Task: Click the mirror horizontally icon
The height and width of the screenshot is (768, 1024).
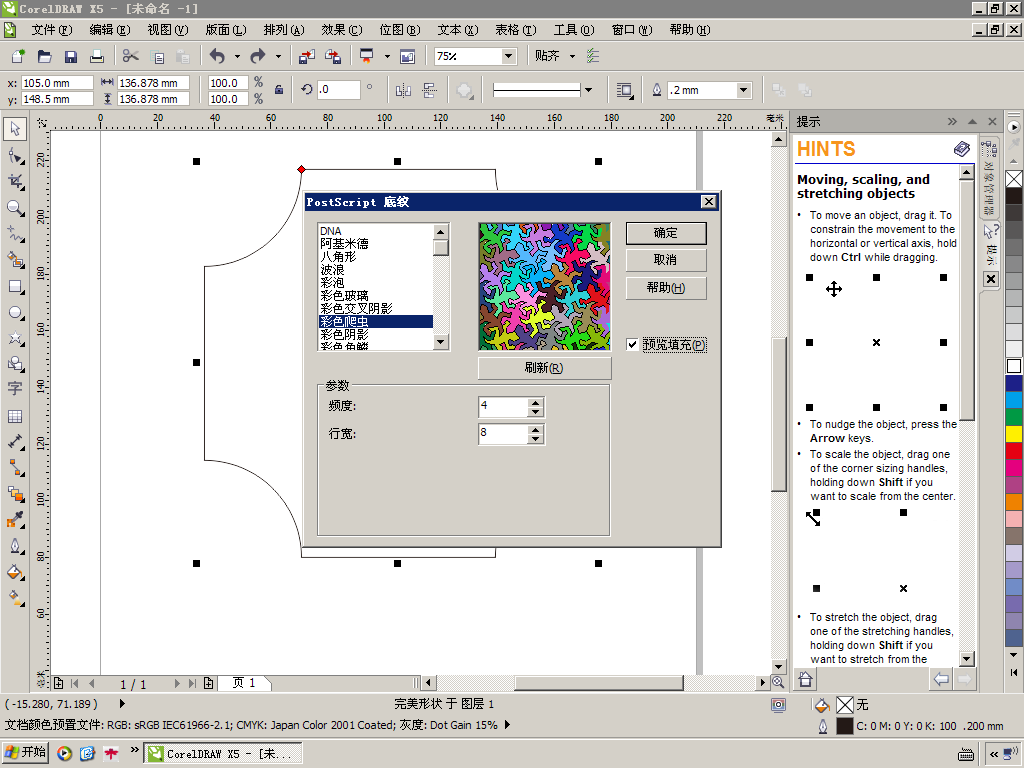Action: point(403,90)
